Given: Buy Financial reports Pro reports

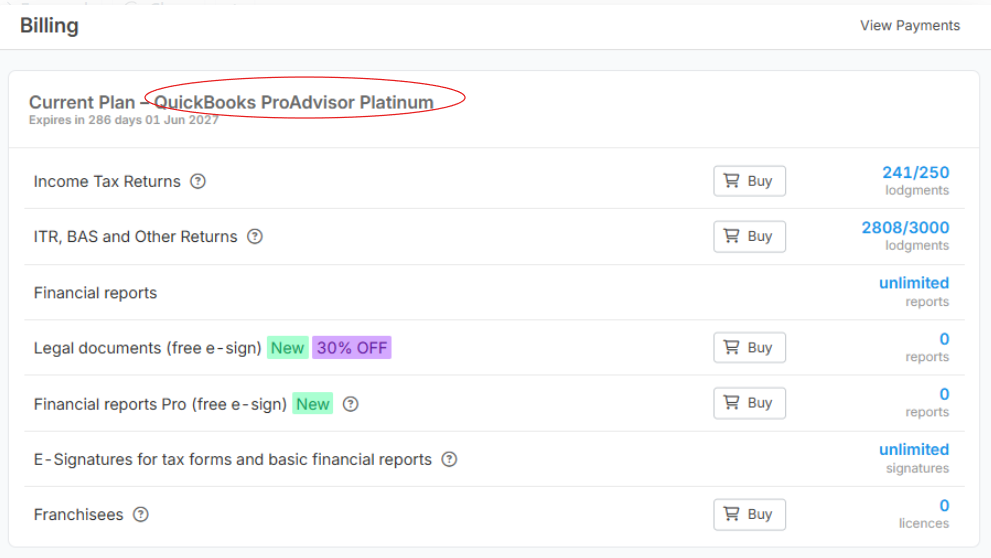Looking at the screenshot, I should click(750, 403).
